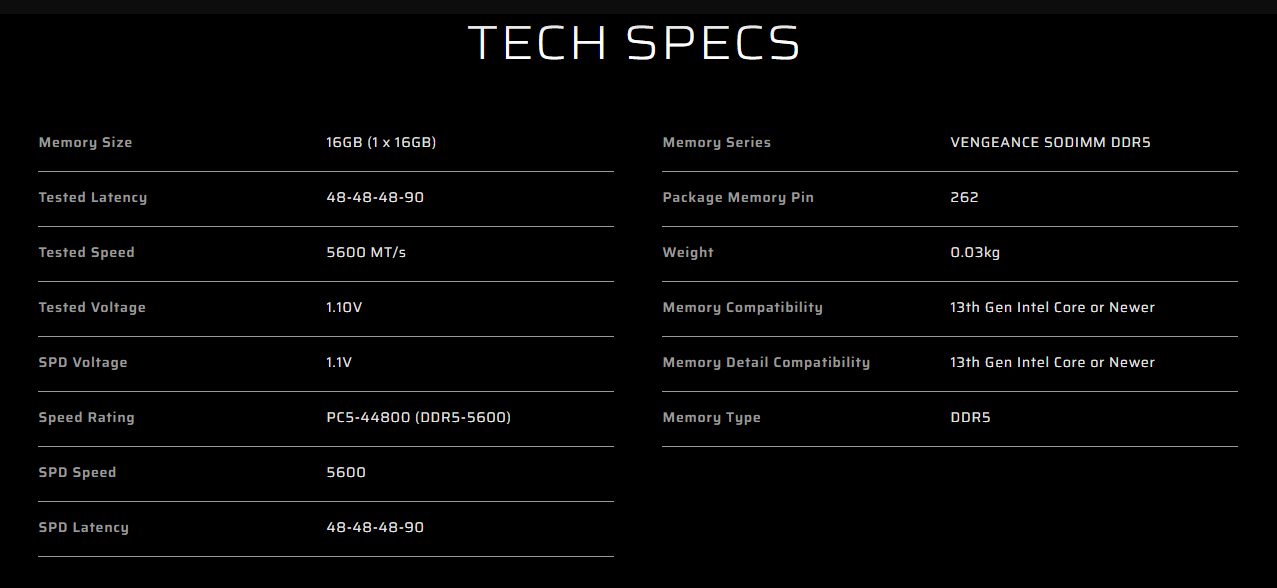Viewport: 1277px width, 588px height.
Task: Click the VENGEANCE SODIMM DDR5 series value
Action: [1050, 143]
